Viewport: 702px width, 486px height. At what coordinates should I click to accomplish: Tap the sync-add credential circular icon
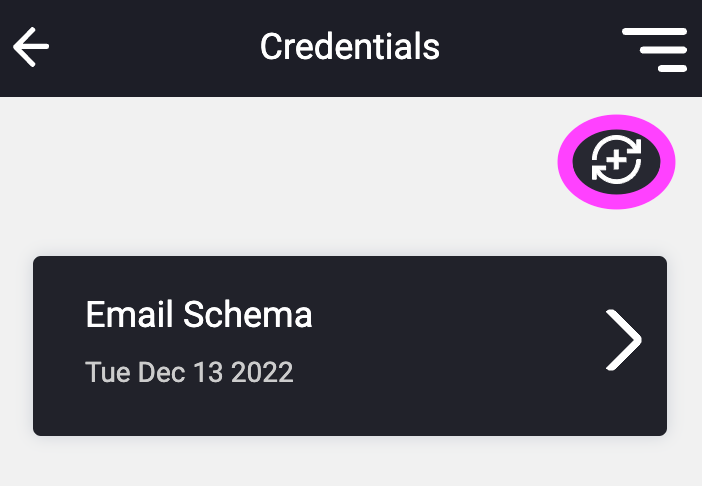pos(616,162)
